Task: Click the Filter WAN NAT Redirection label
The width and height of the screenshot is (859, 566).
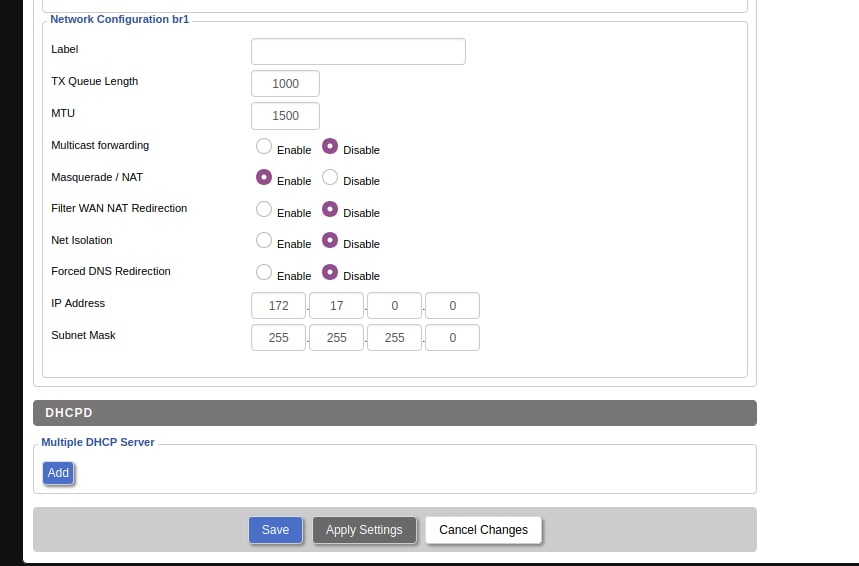Action: pyautogui.click(x=119, y=208)
